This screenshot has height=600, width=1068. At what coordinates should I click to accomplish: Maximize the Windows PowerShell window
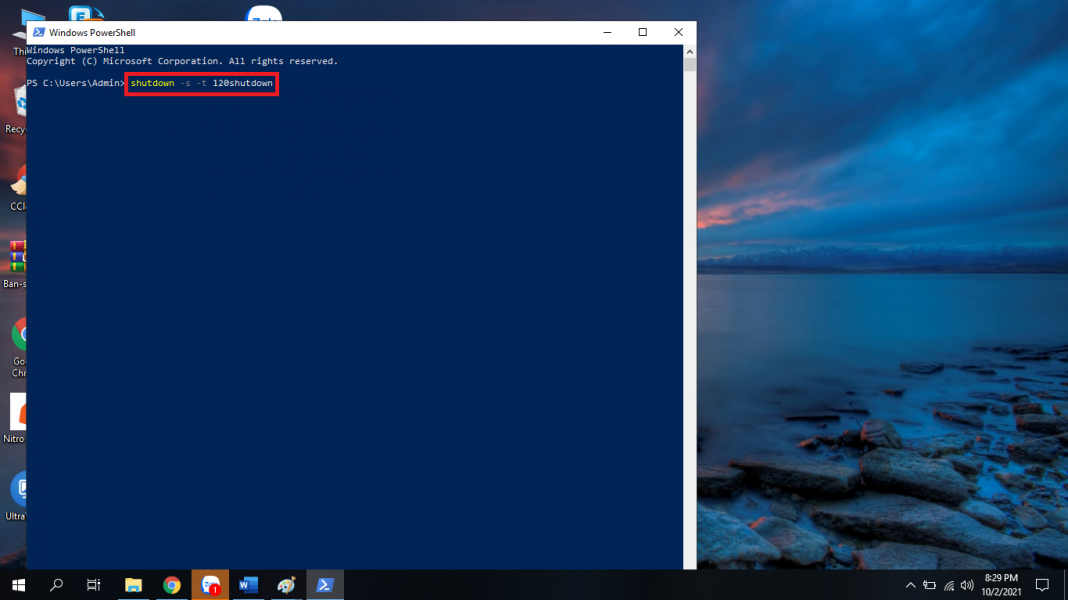pyautogui.click(x=642, y=32)
